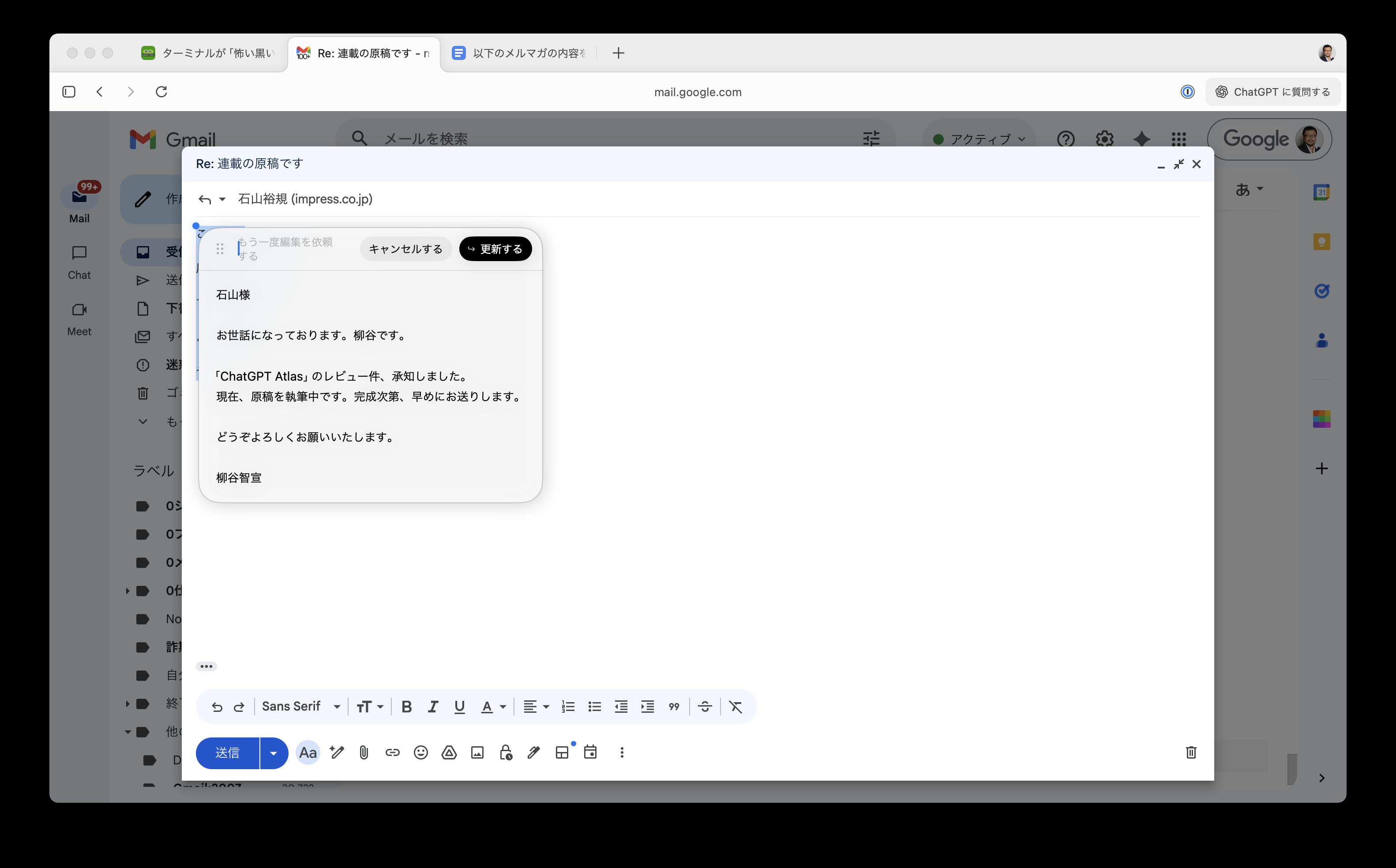Open Google Calendar in the side panel
The width and height of the screenshot is (1396, 868).
1322,192
